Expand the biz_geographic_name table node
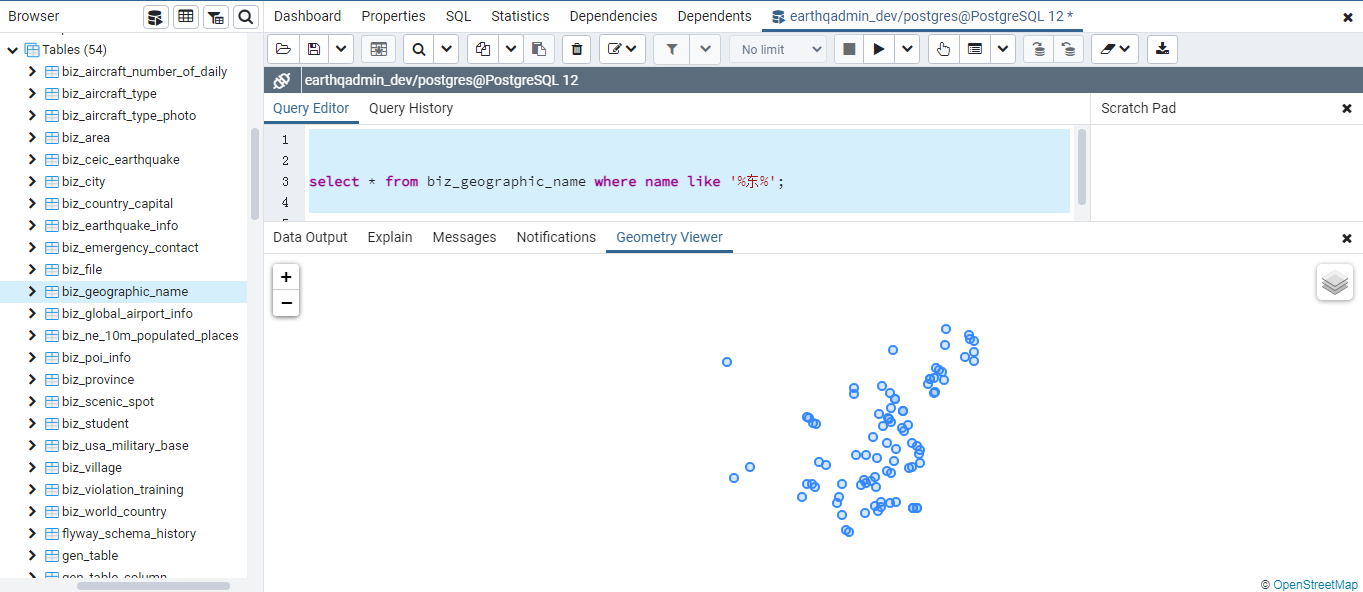This screenshot has height=592, width=1363. (x=32, y=292)
